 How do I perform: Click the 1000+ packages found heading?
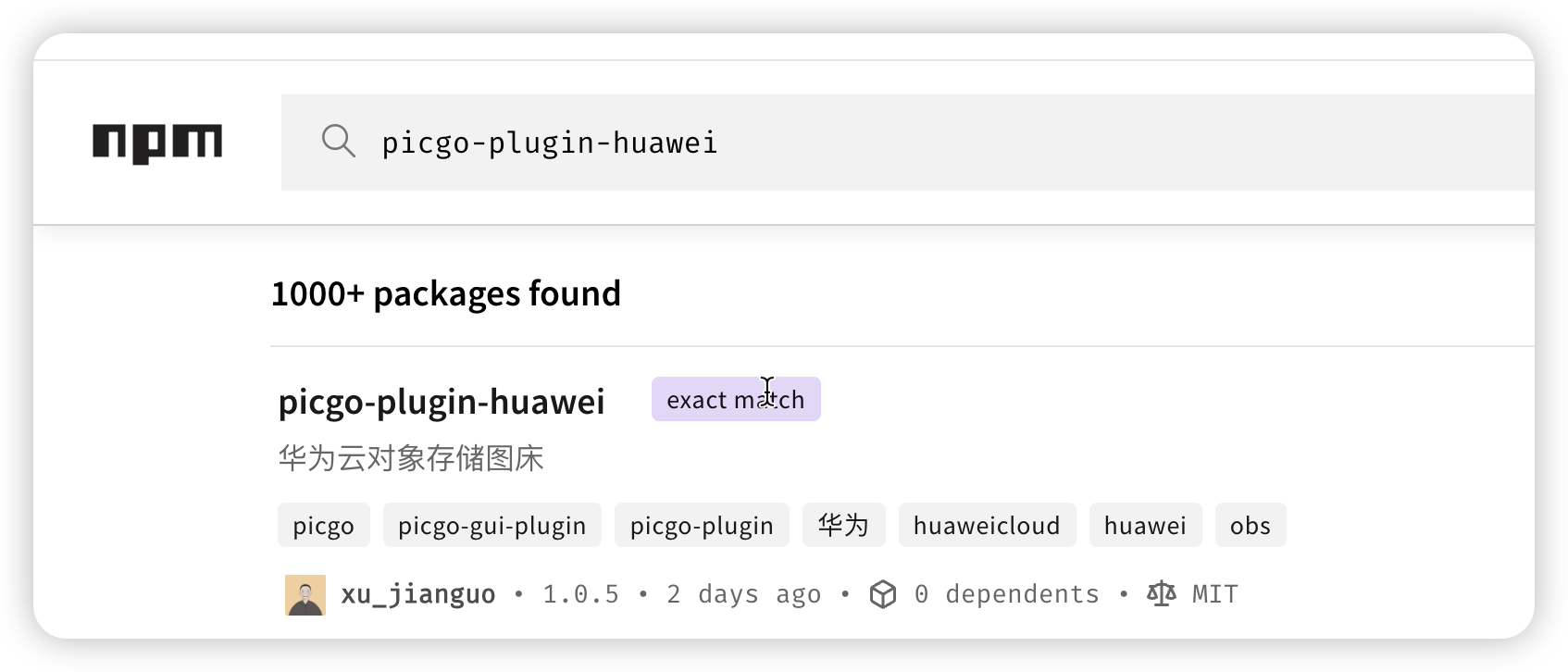(x=445, y=293)
